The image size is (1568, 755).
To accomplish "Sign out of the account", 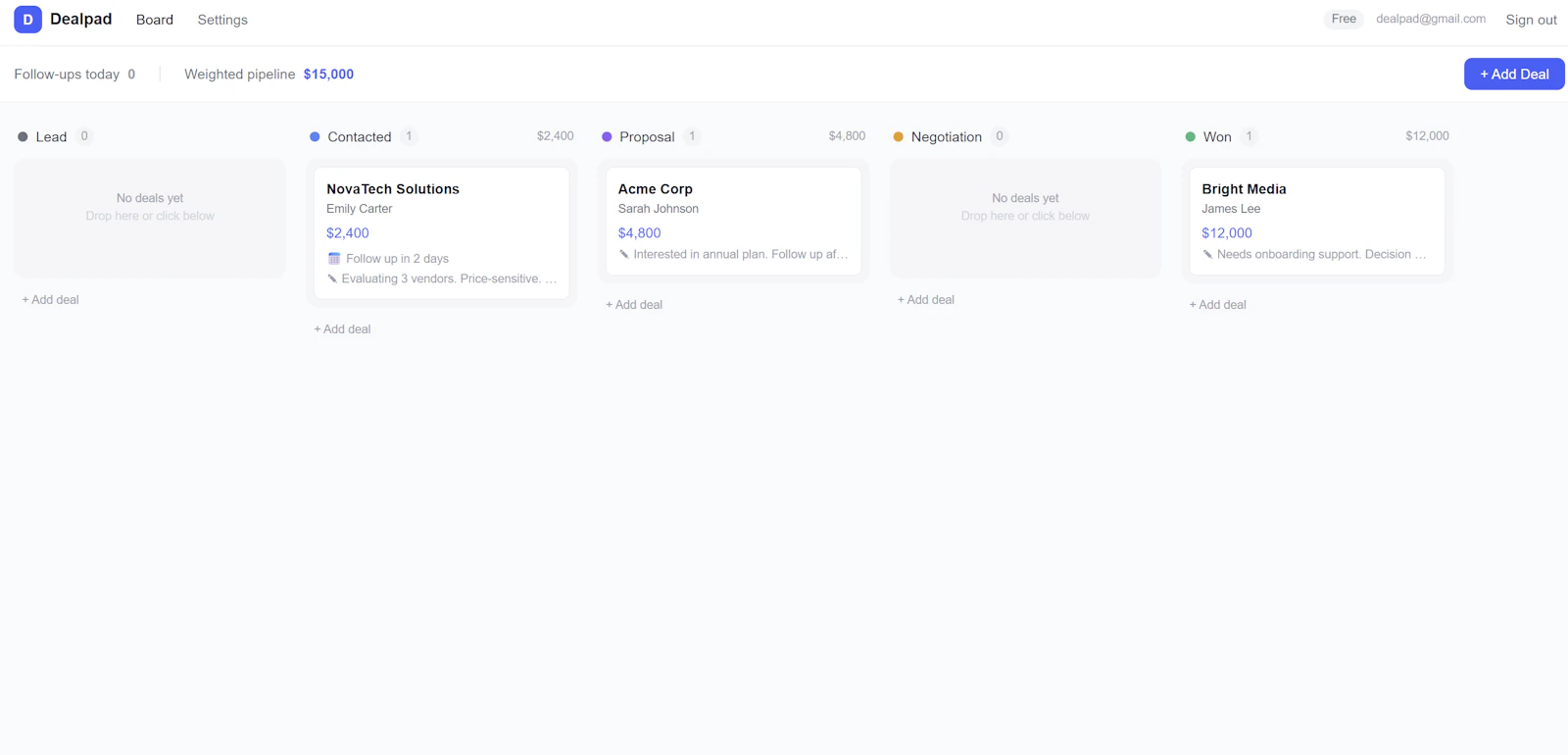I will [x=1531, y=20].
